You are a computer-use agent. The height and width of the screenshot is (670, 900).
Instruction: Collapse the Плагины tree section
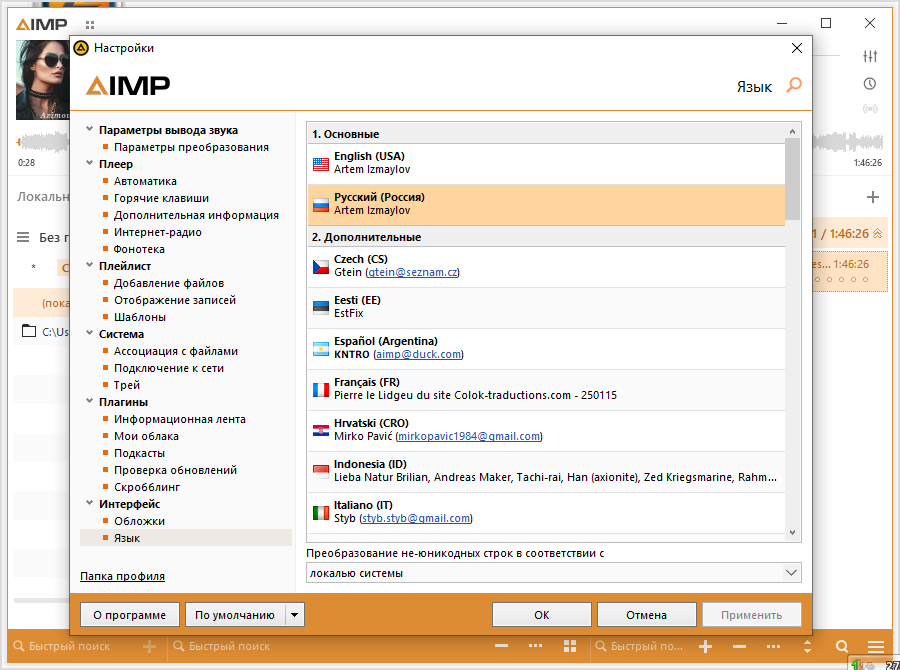pos(89,402)
